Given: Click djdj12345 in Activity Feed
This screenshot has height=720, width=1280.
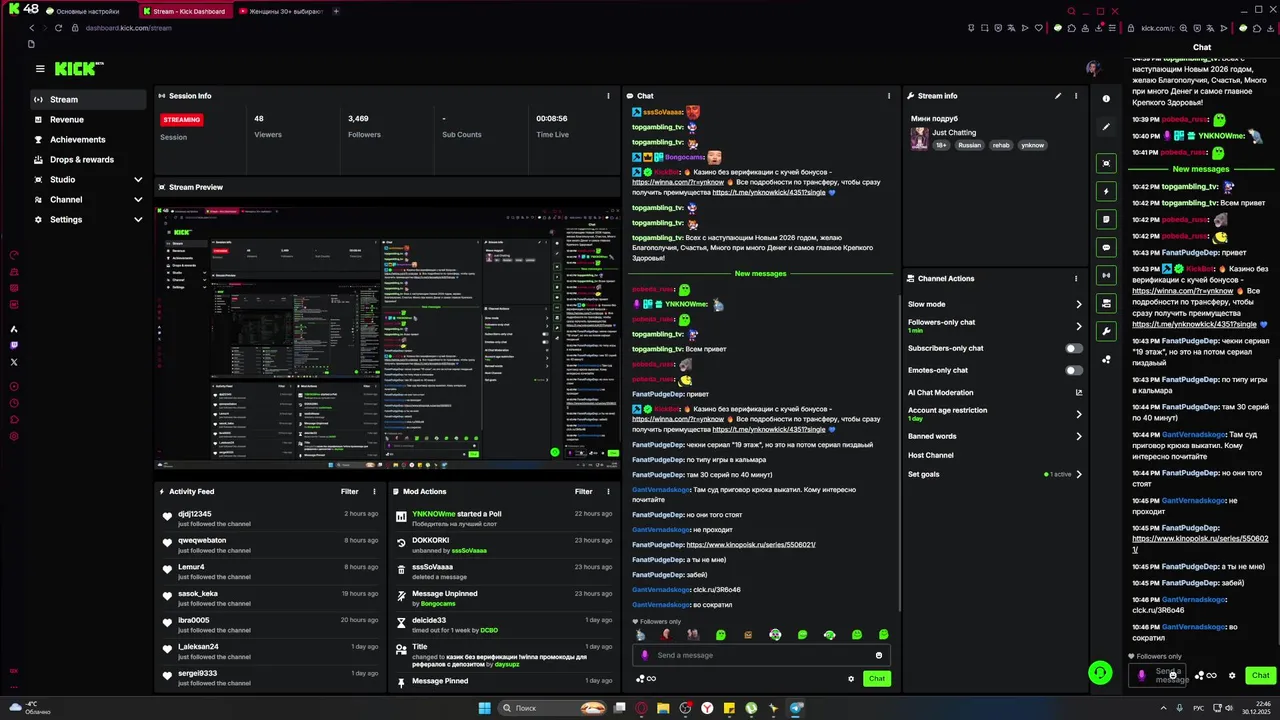Looking at the screenshot, I should click(x=195, y=514).
